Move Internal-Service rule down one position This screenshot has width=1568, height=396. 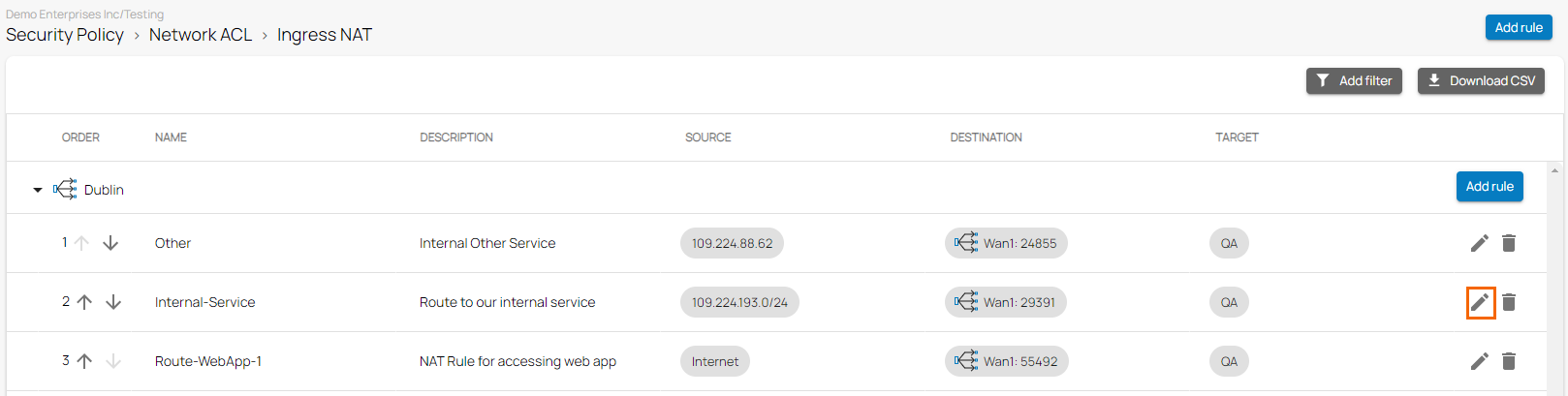click(113, 302)
